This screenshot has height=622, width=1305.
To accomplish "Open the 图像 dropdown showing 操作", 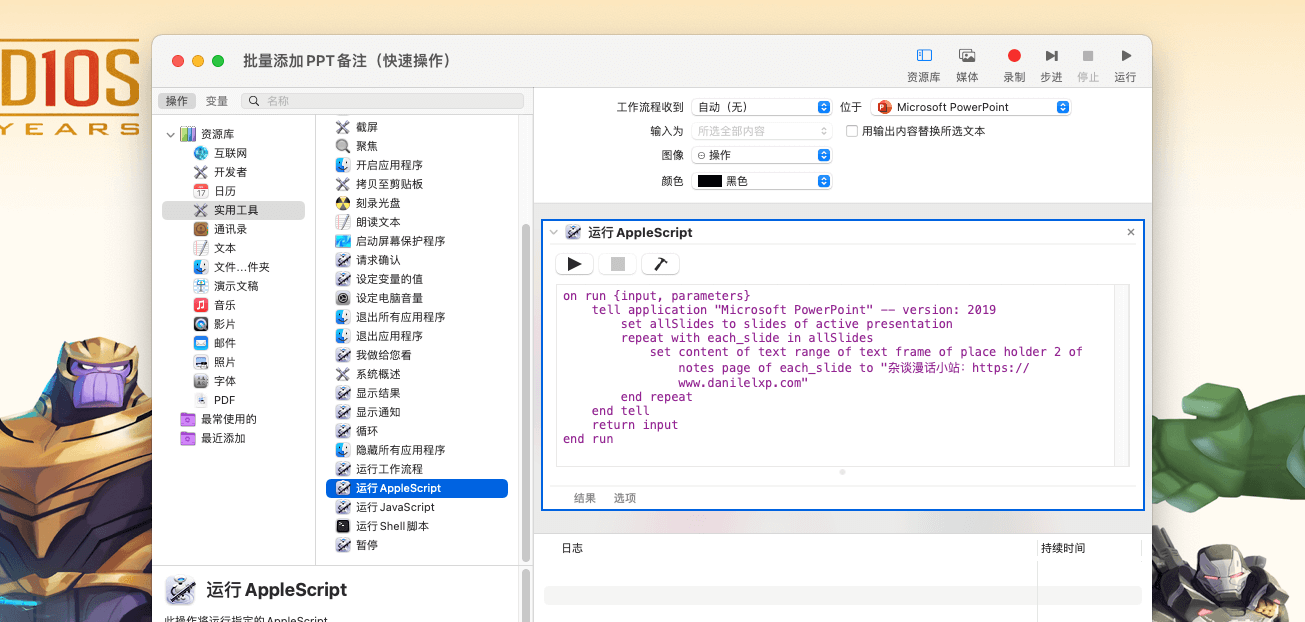I will coord(761,155).
